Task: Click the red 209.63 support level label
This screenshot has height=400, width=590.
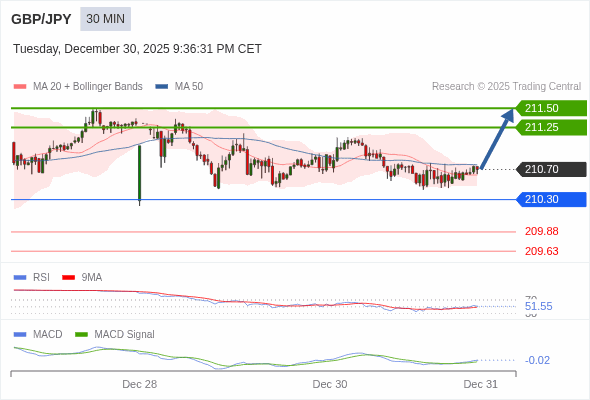Action: click(x=541, y=251)
